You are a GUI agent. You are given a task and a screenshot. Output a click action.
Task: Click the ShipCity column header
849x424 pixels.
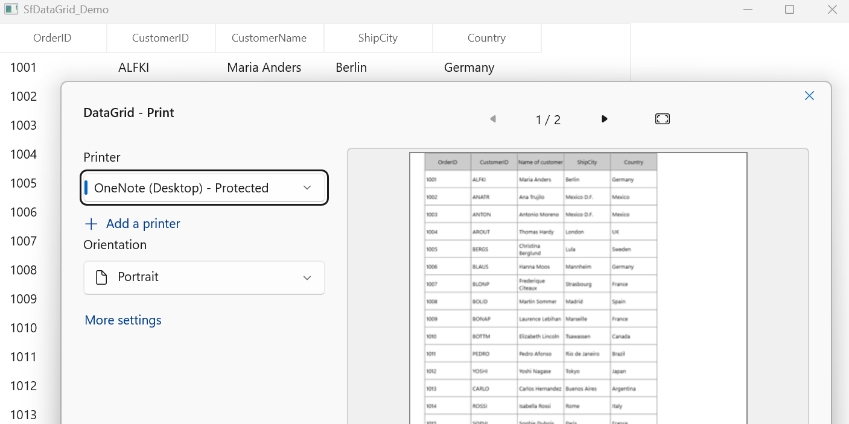(378, 38)
